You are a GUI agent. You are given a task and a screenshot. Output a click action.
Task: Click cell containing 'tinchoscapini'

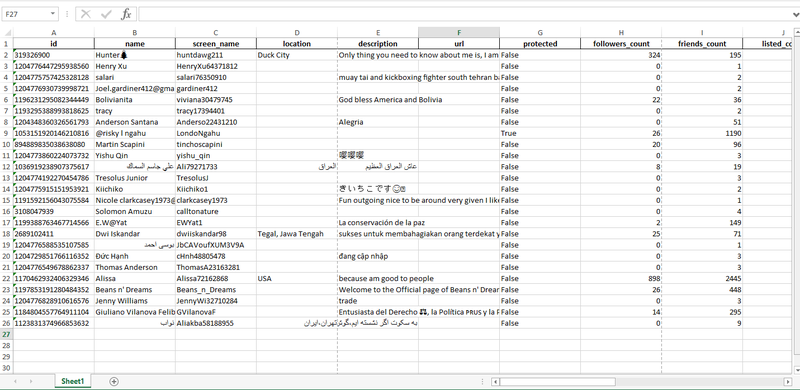[216, 144]
